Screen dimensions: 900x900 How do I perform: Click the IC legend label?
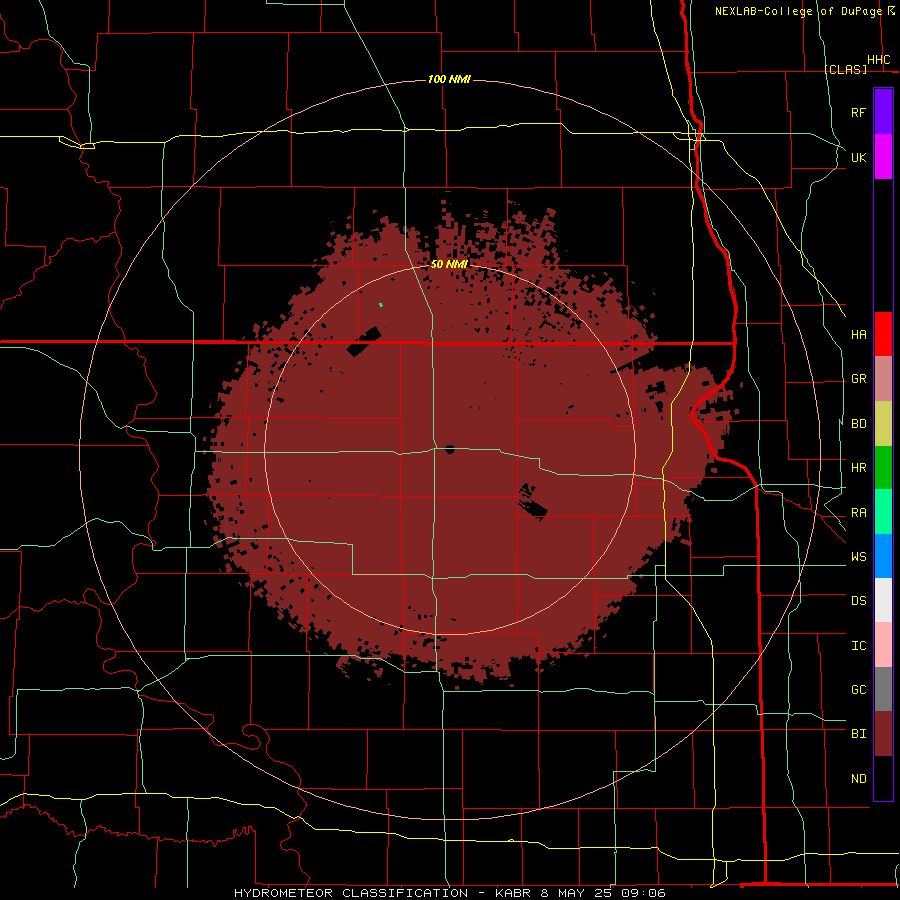click(x=858, y=646)
